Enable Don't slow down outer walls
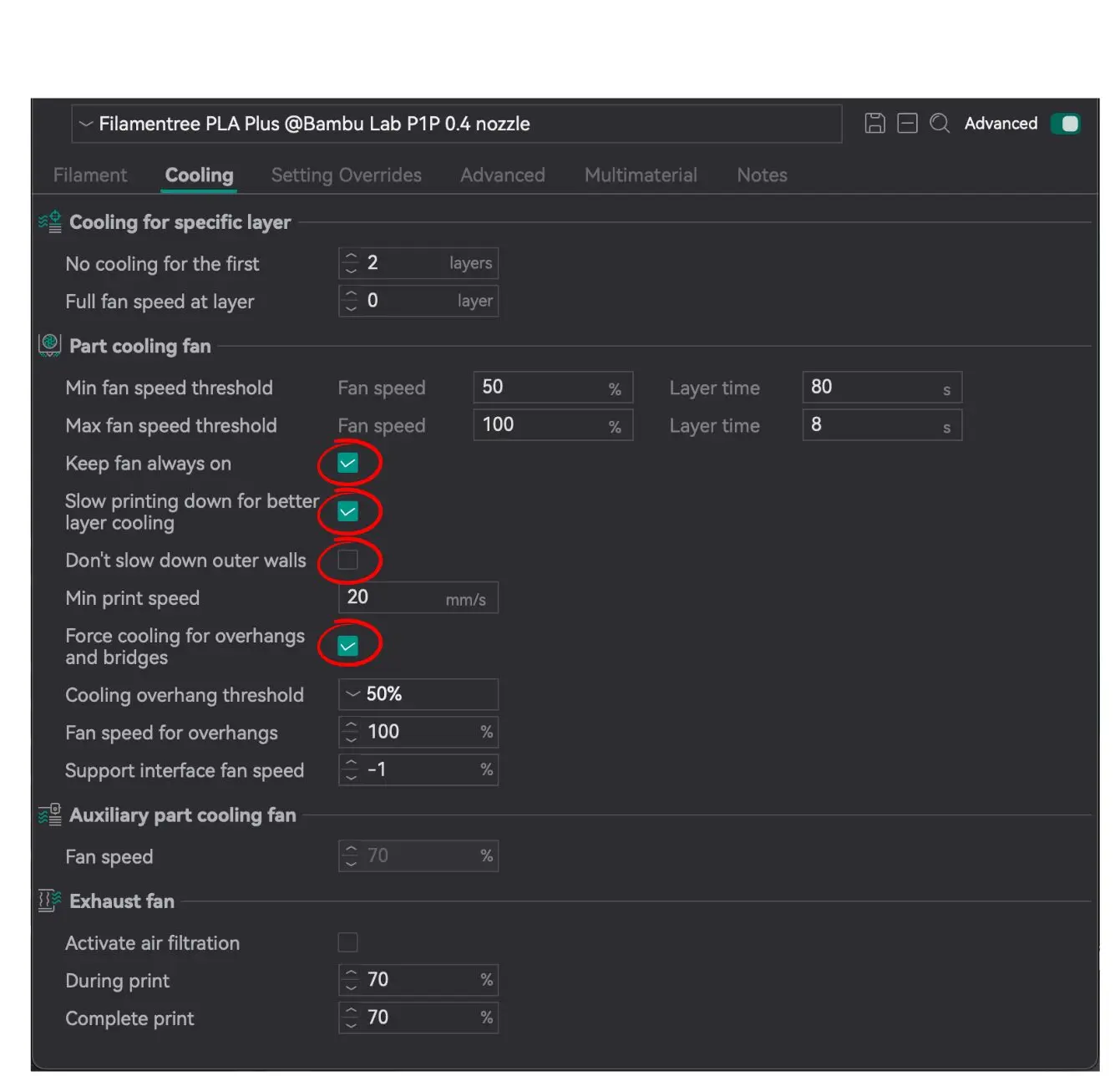The width and height of the screenshot is (1120, 1076). point(347,560)
